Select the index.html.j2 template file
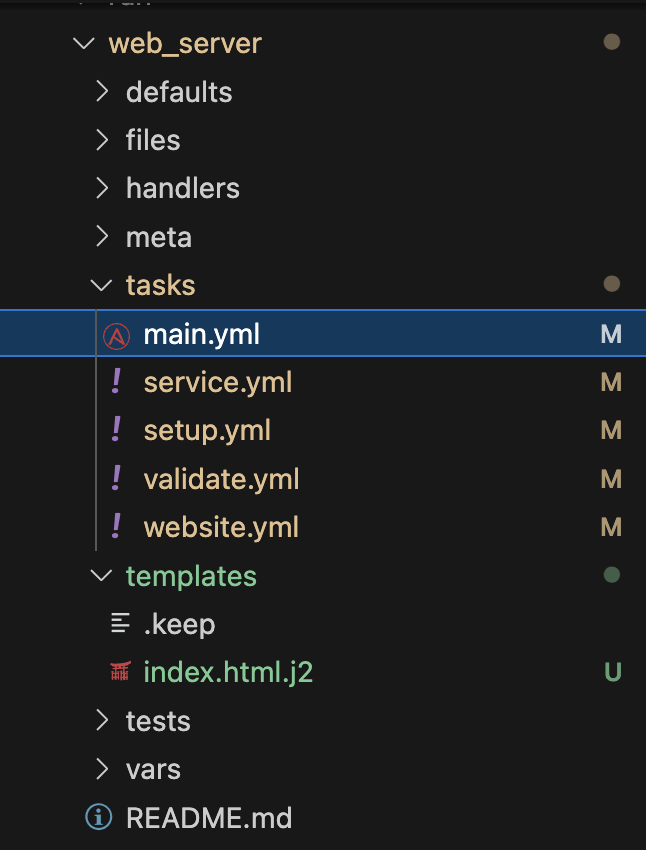 point(228,673)
